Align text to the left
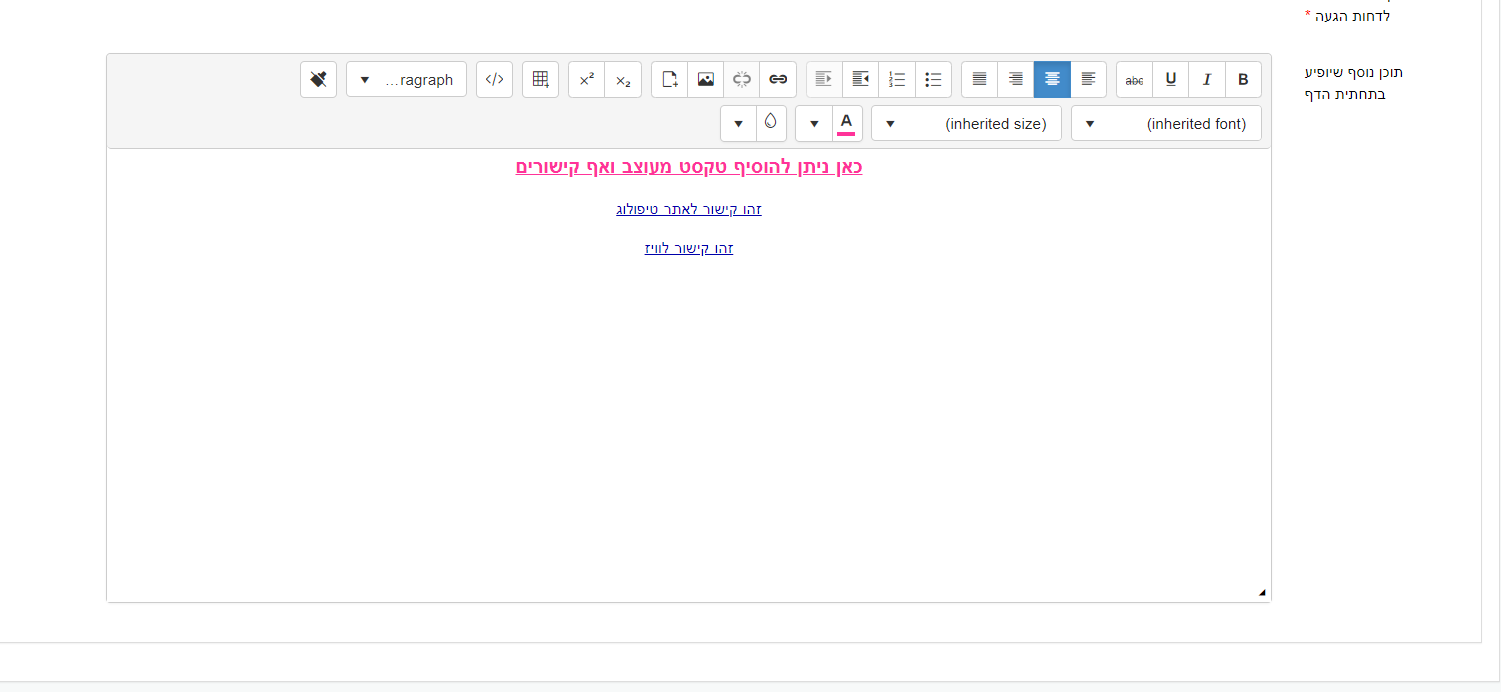1501x692 pixels. click(1088, 79)
